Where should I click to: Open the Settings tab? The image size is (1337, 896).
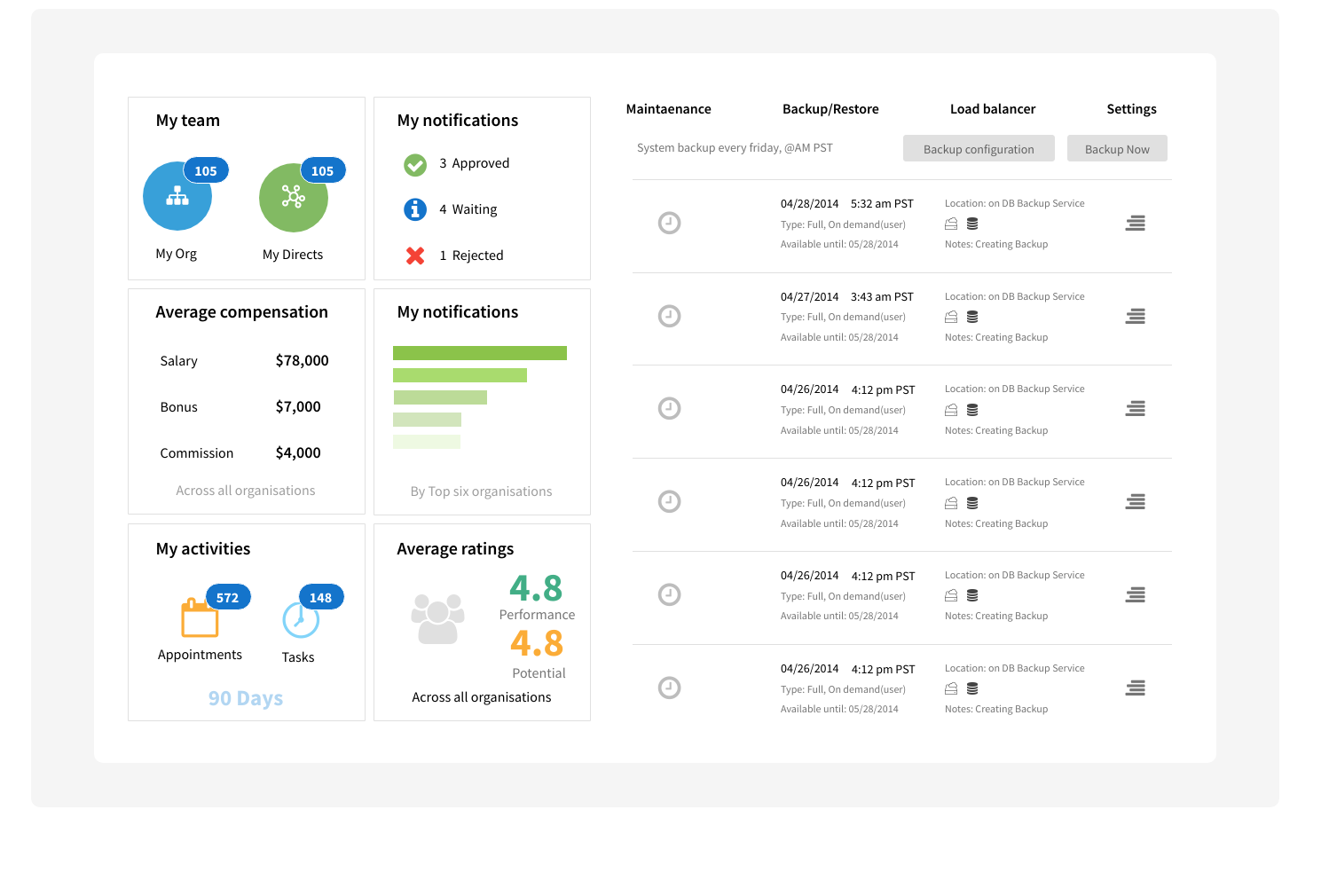pos(1131,109)
